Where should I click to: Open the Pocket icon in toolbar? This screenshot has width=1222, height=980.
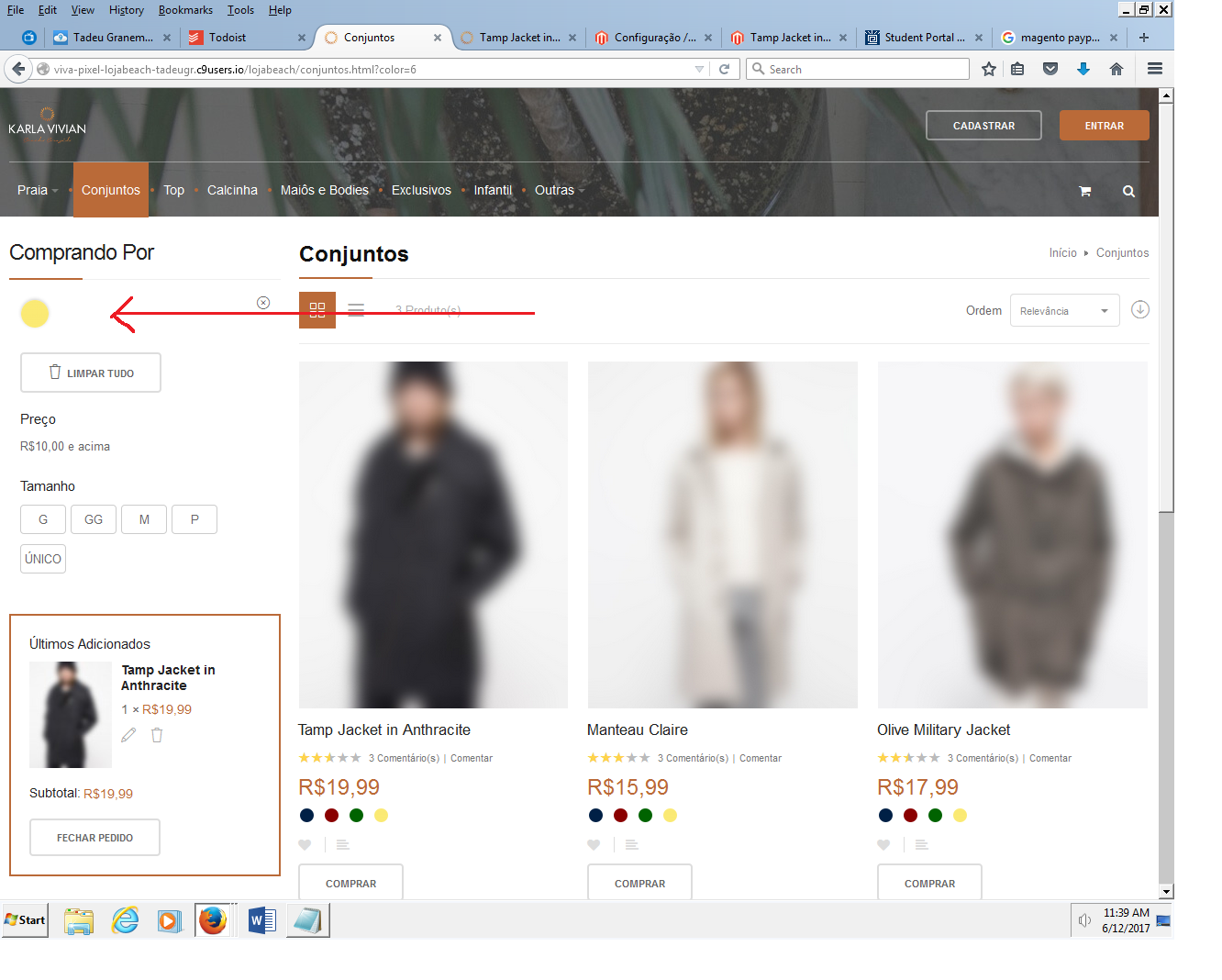tap(1050, 69)
